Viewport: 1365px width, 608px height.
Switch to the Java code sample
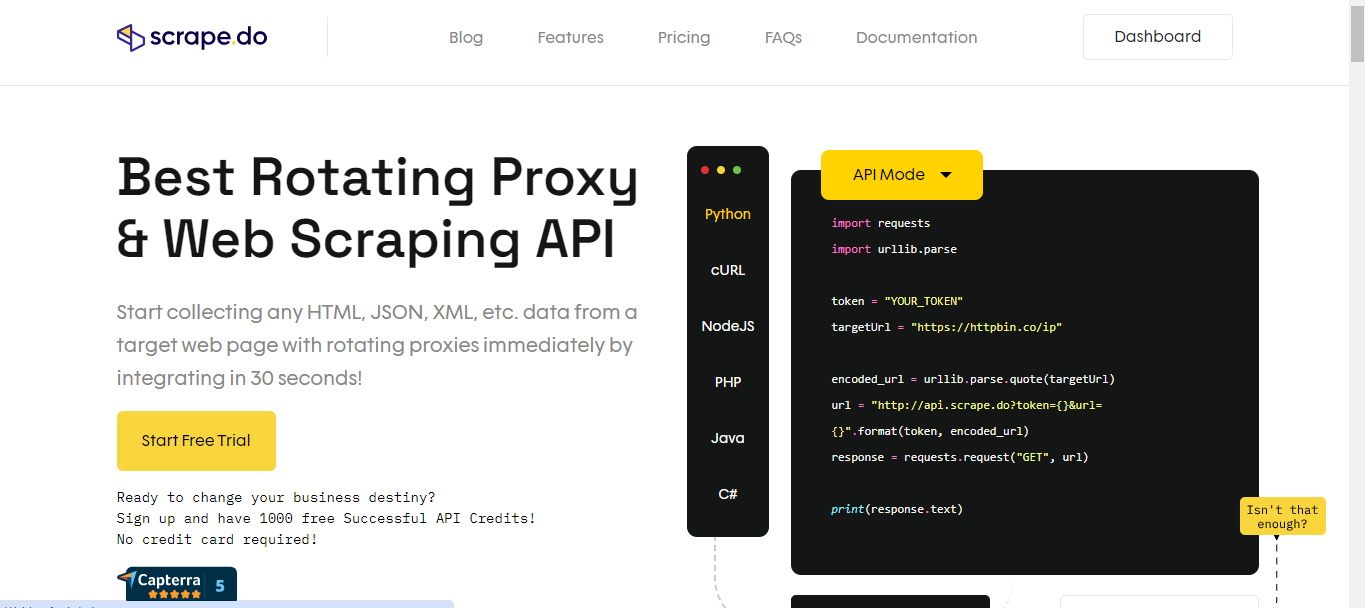[x=727, y=437]
